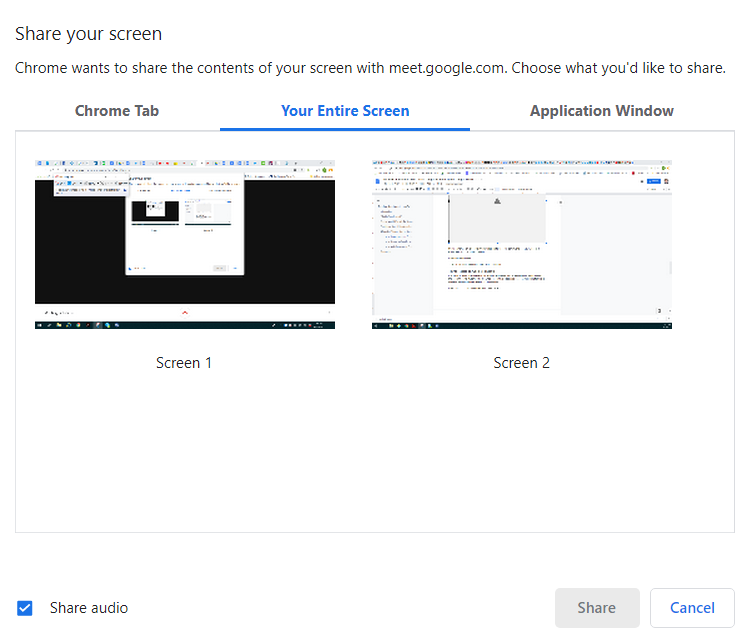
Task: Choose the Screen 2 preview thumbnail
Action: coord(522,244)
